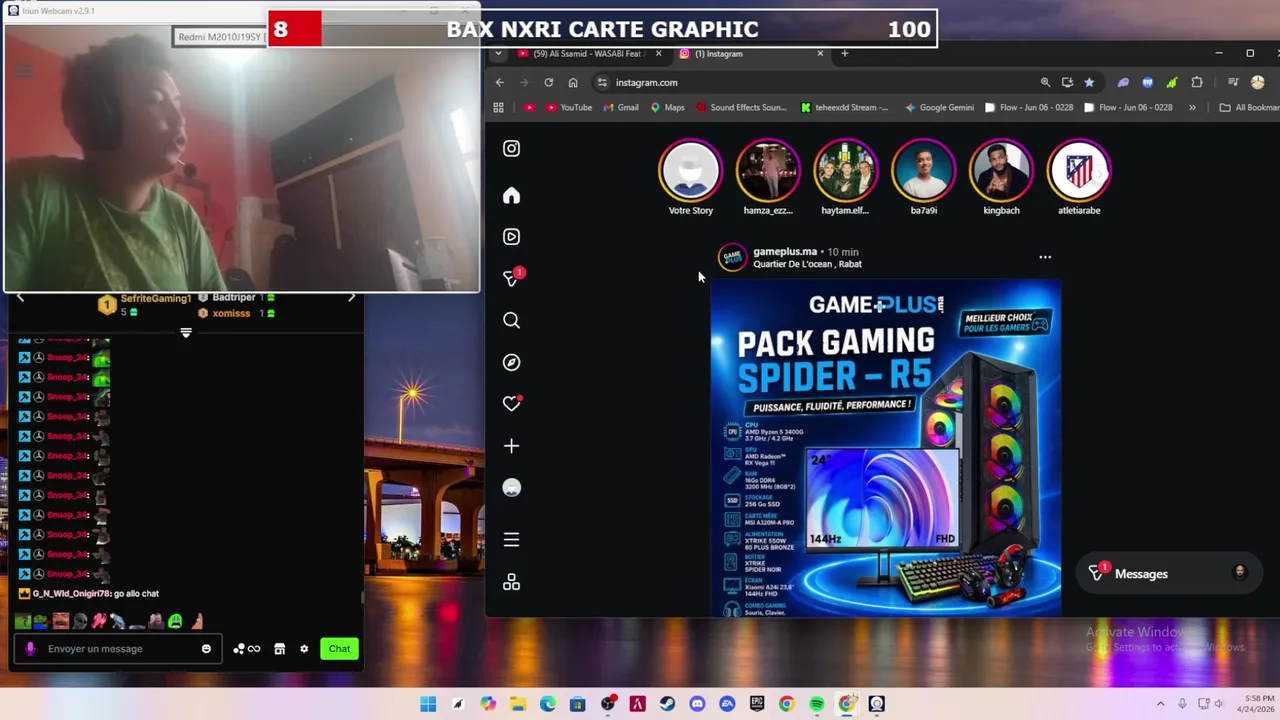Open Instagram Reels in sidebar
1280x720 pixels.
click(x=511, y=237)
